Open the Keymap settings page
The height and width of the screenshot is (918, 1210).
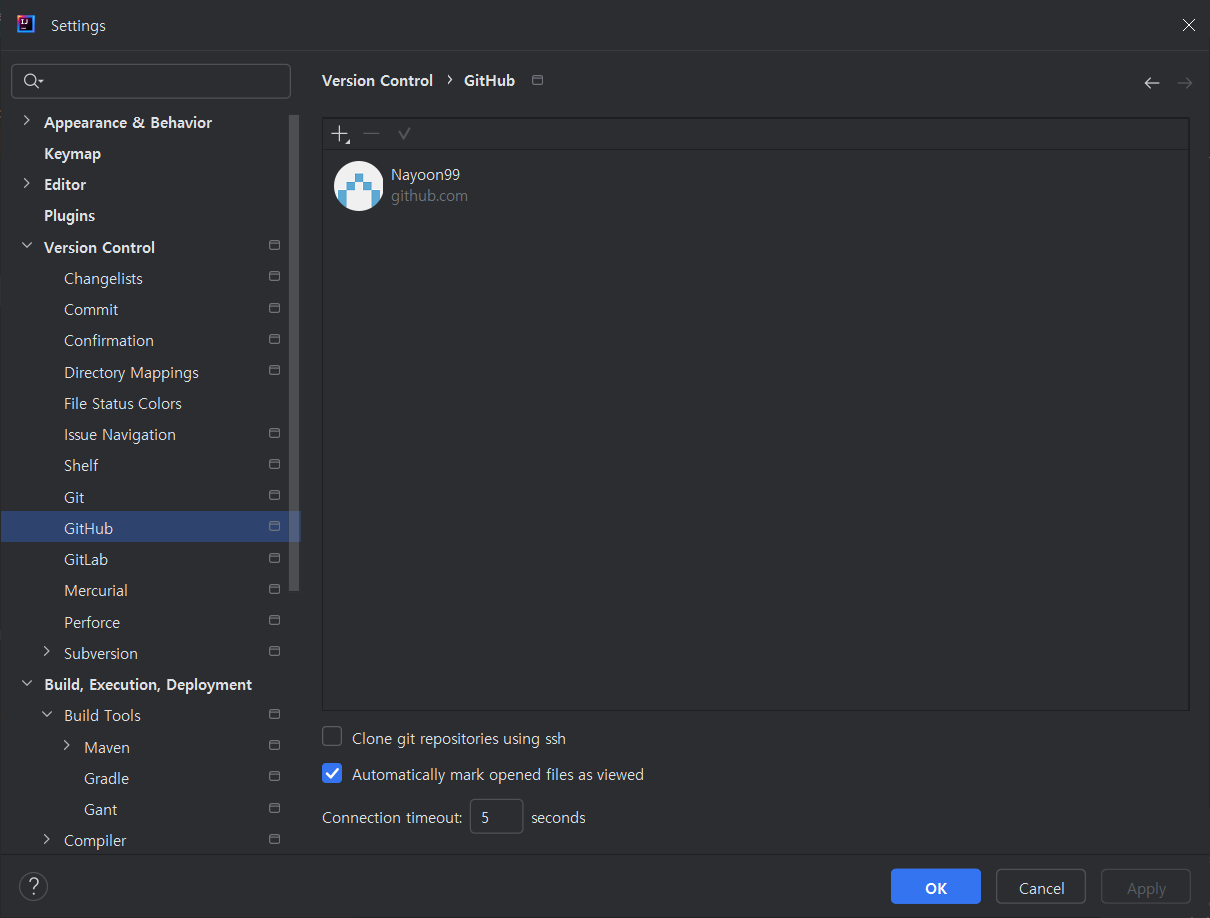[x=72, y=154]
